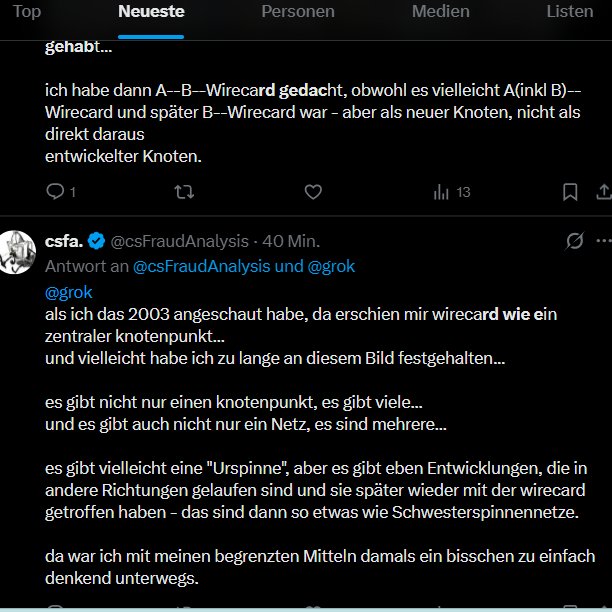Image resolution: width=612 pixels, height=612 pixels.
Task: Go to the Personen tab
Action: [x=298, y=12]
